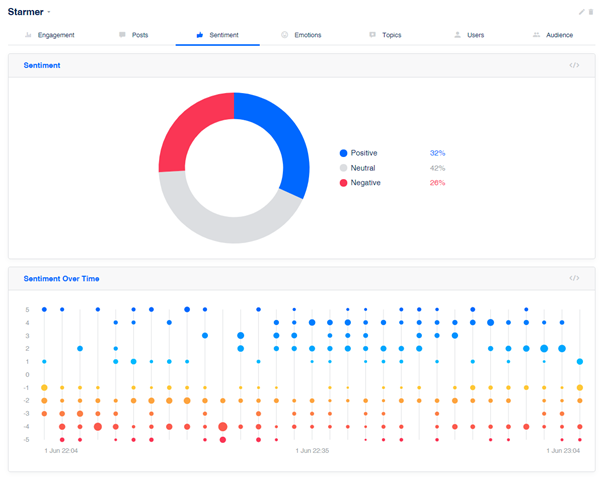
Task: Click the 1 Jun 23:04 axis label
Action: [563, 451]
